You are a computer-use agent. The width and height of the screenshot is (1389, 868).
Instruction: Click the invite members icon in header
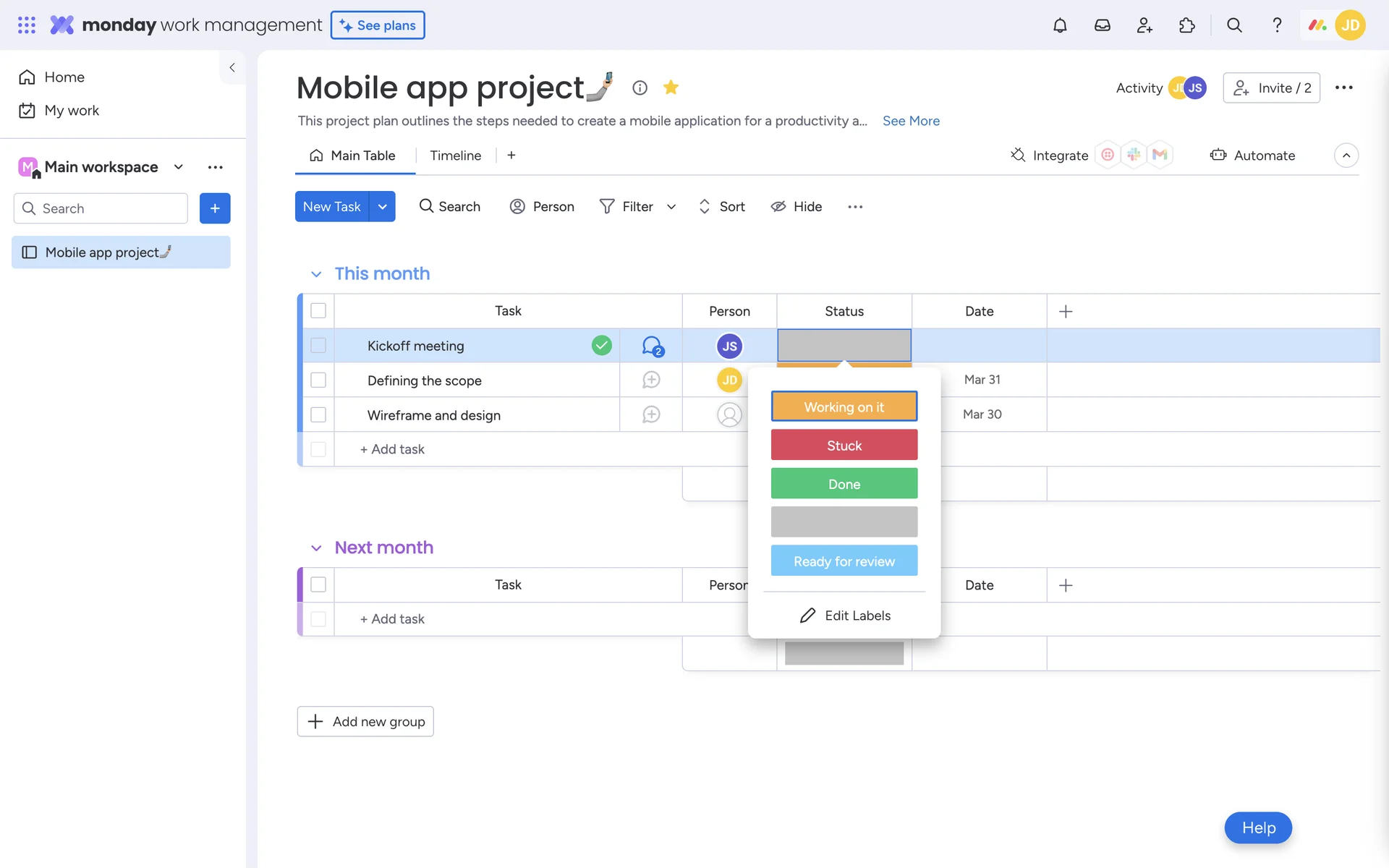point(1144,25)
